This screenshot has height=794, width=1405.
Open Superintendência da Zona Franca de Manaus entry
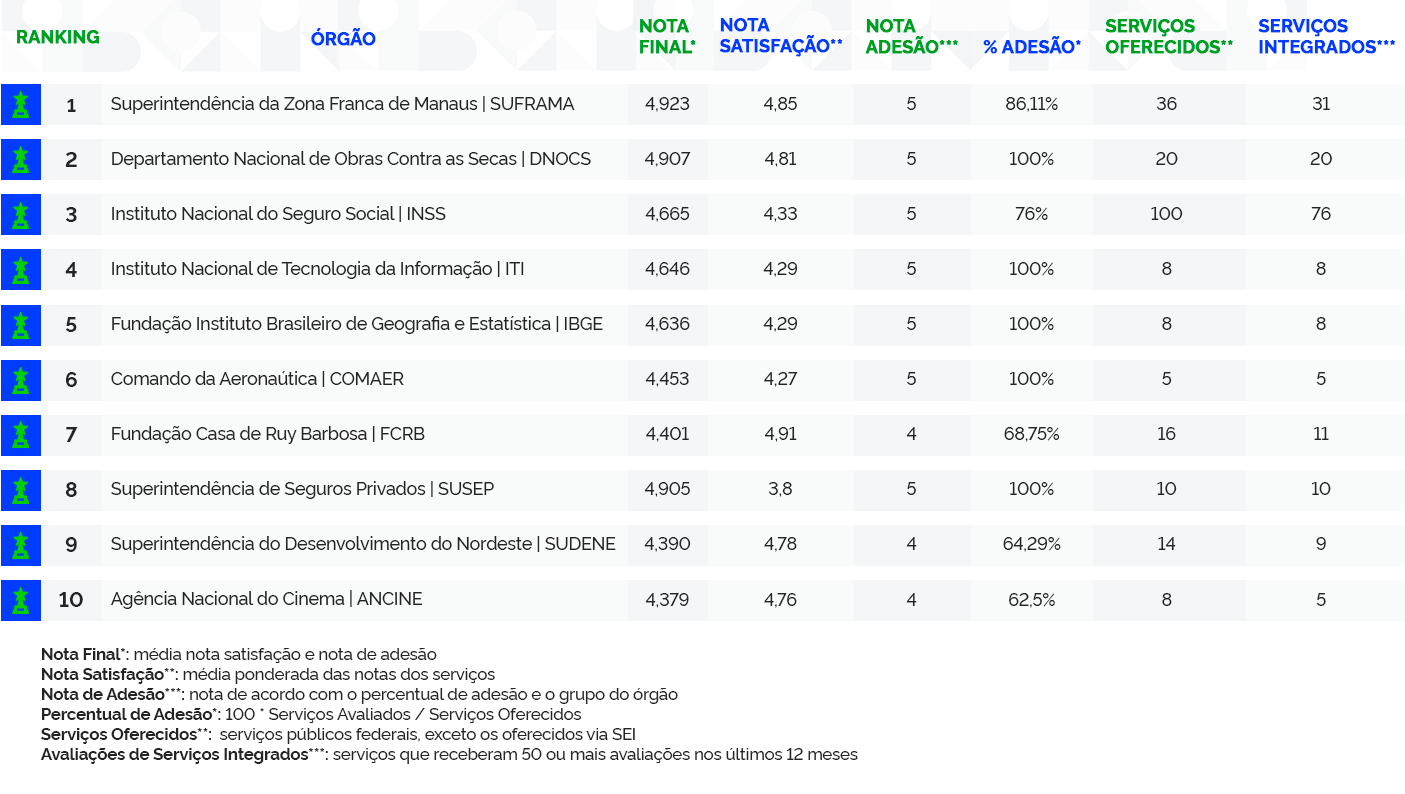342,104
